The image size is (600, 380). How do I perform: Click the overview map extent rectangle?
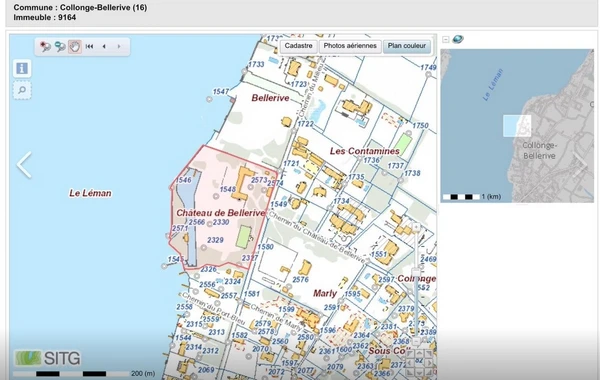(517, 126)
